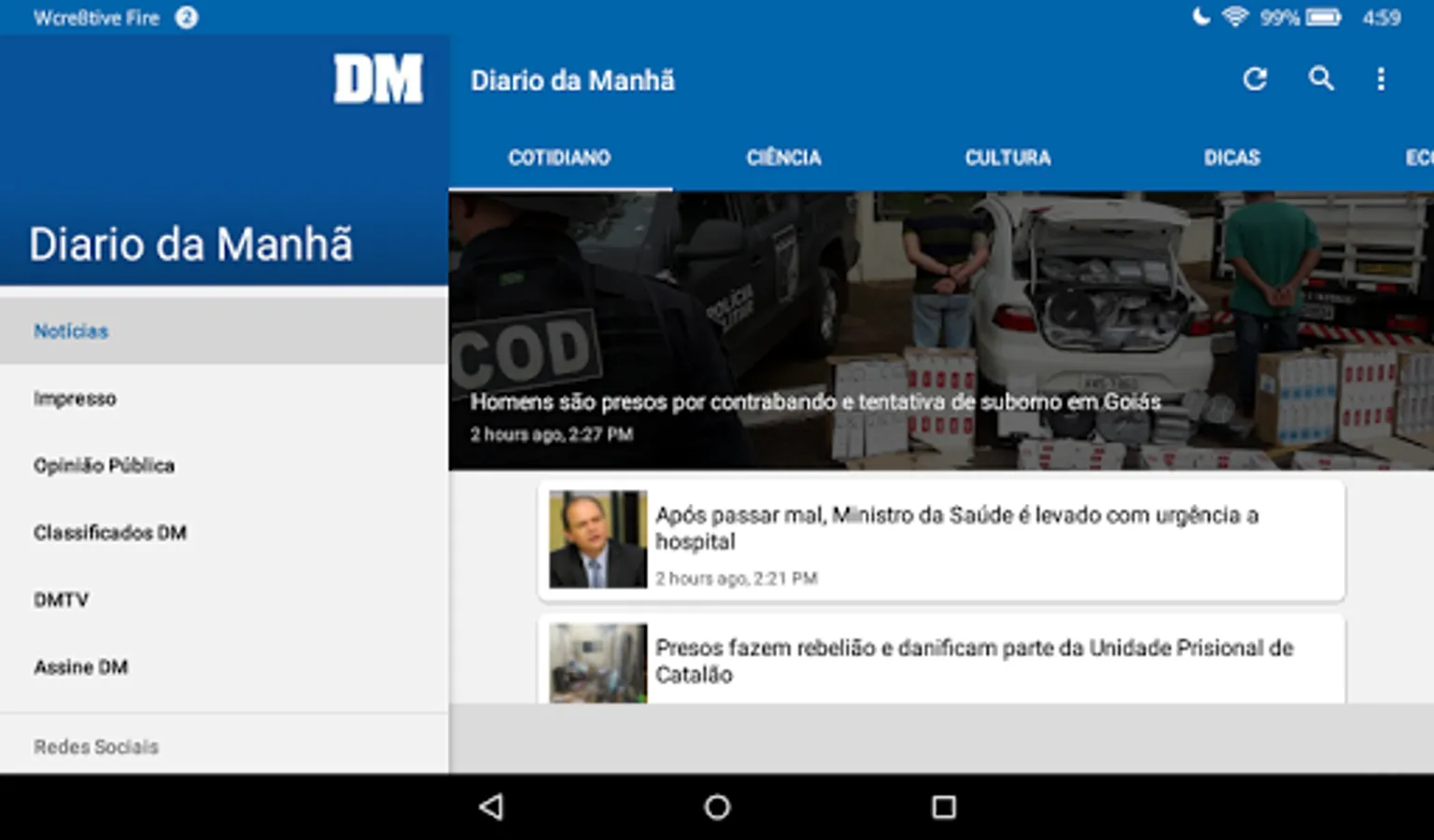Tap the Wi-Fi status icon
The width and height of the screenshot is (1434, 840).
[x=1235, y=17]
